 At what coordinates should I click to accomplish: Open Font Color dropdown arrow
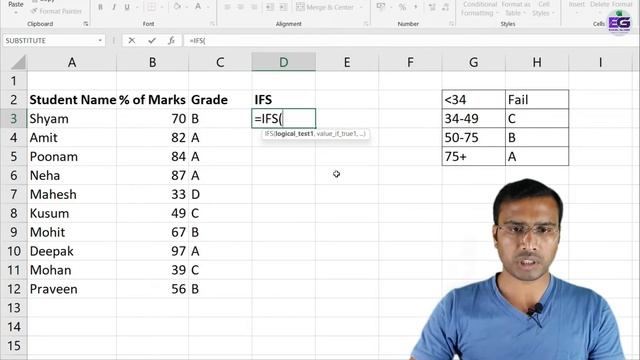(207, 7)
